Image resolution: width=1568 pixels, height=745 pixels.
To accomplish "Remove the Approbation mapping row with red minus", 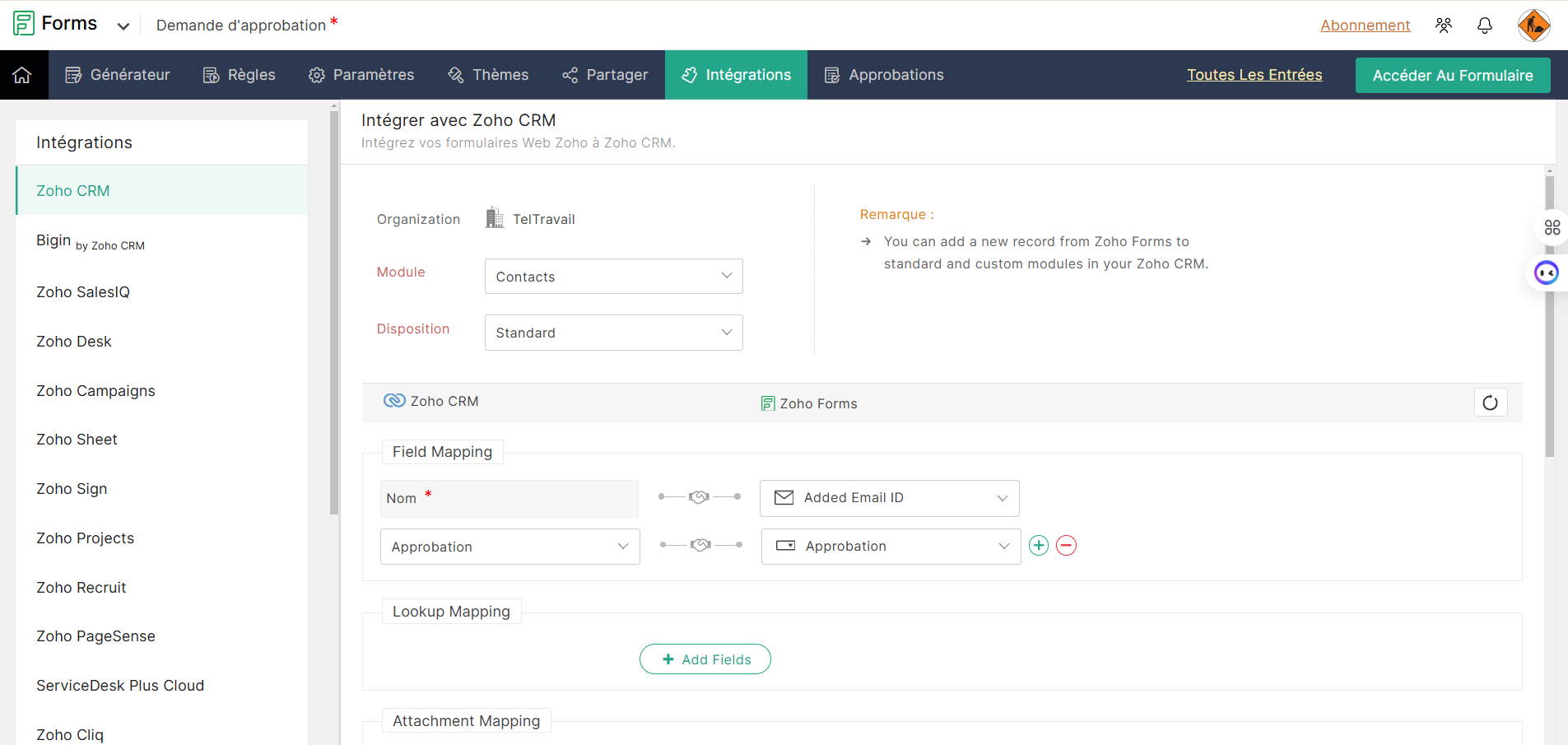I will coord(1066,546).
